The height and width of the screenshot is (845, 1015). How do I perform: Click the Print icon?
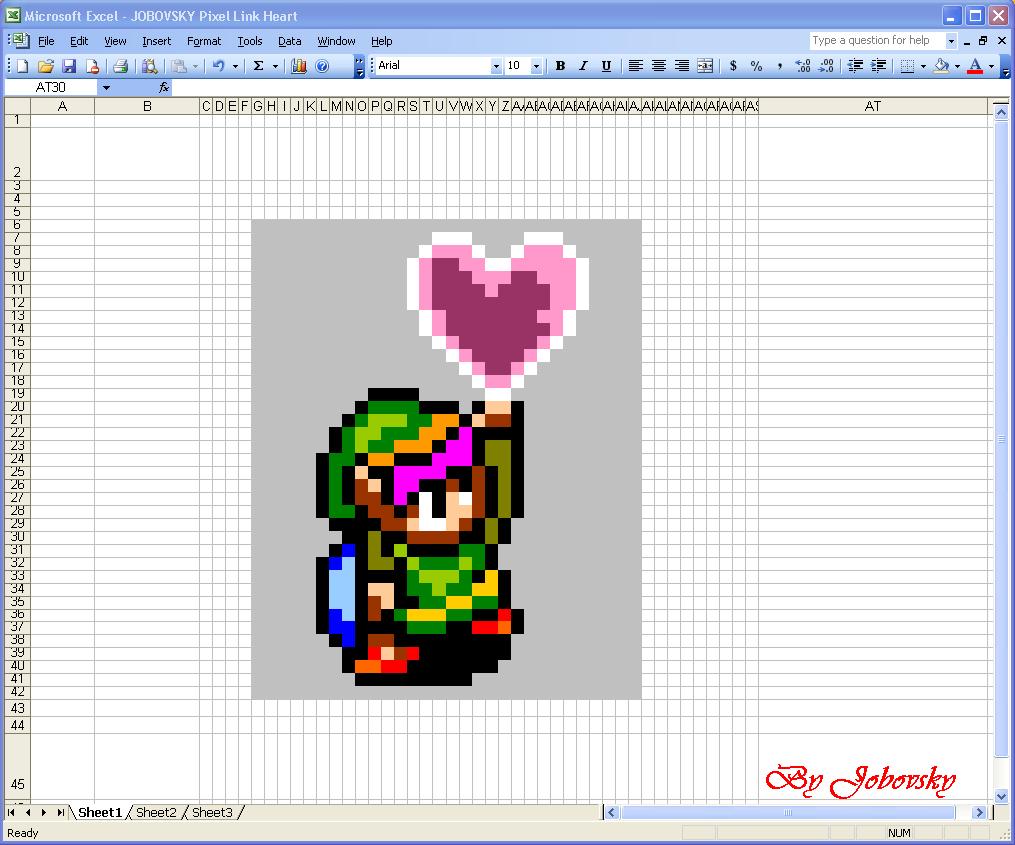[119, 66]
